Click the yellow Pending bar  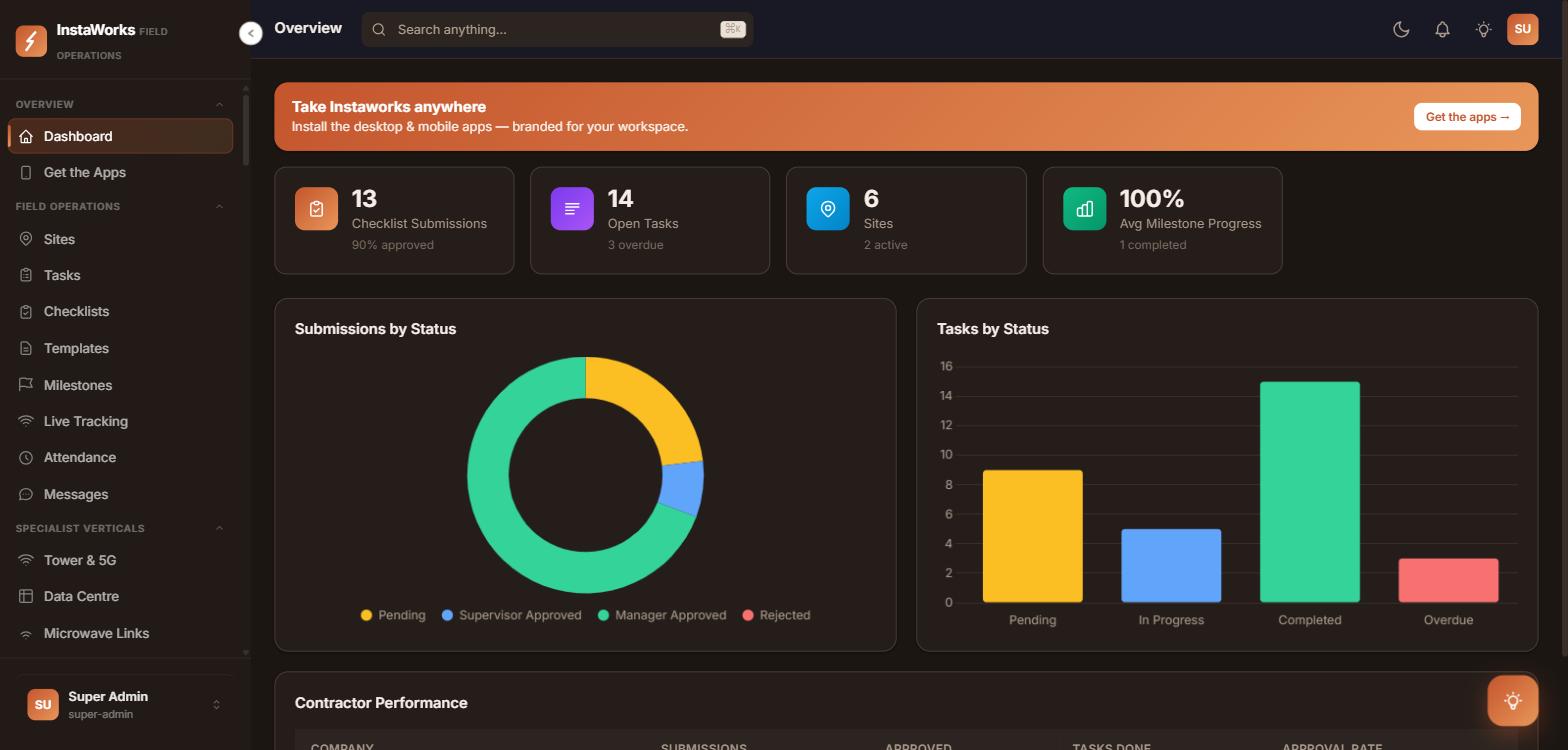(1032, 536)
